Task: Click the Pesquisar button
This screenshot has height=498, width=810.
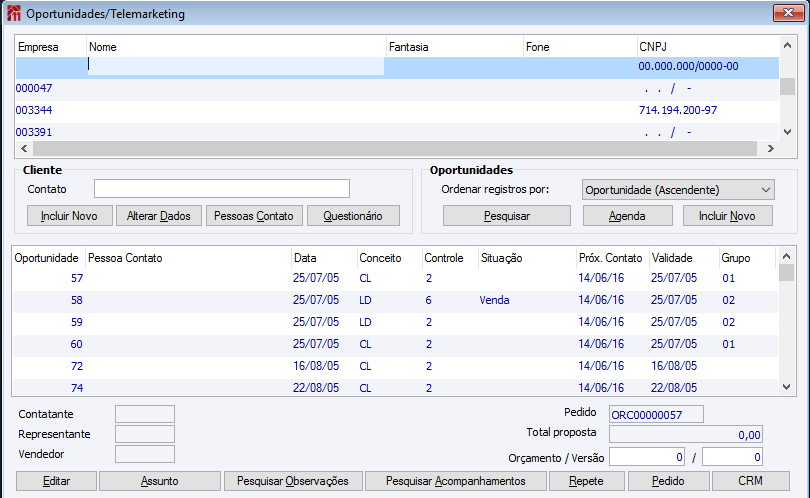Action: [506, 215]
